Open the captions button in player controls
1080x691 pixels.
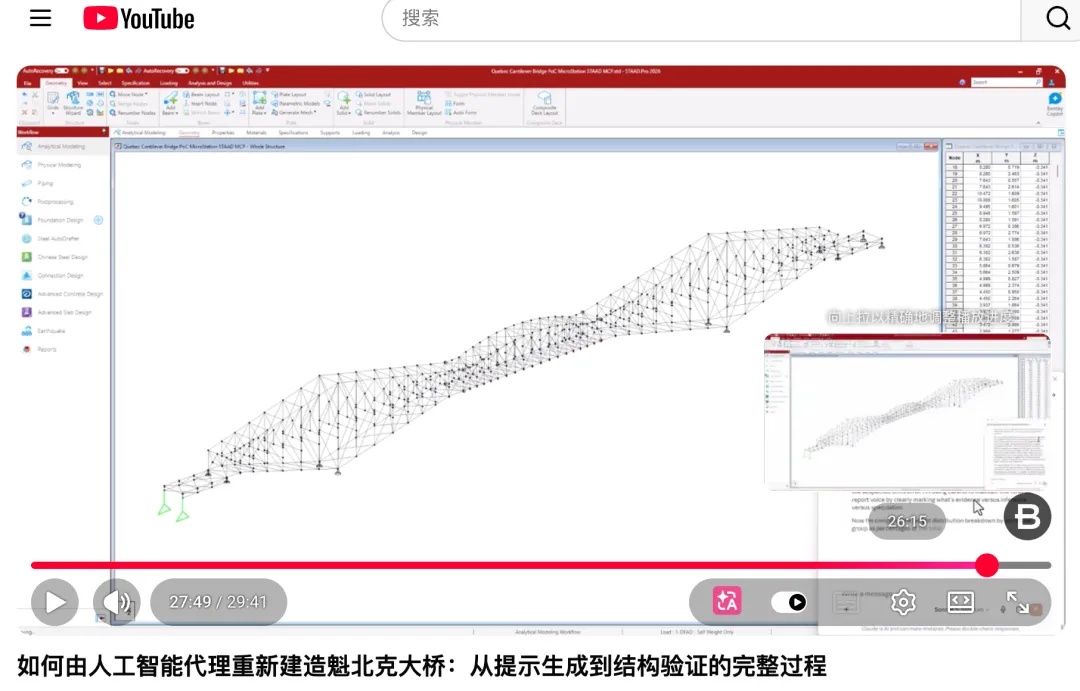(846, 602)
